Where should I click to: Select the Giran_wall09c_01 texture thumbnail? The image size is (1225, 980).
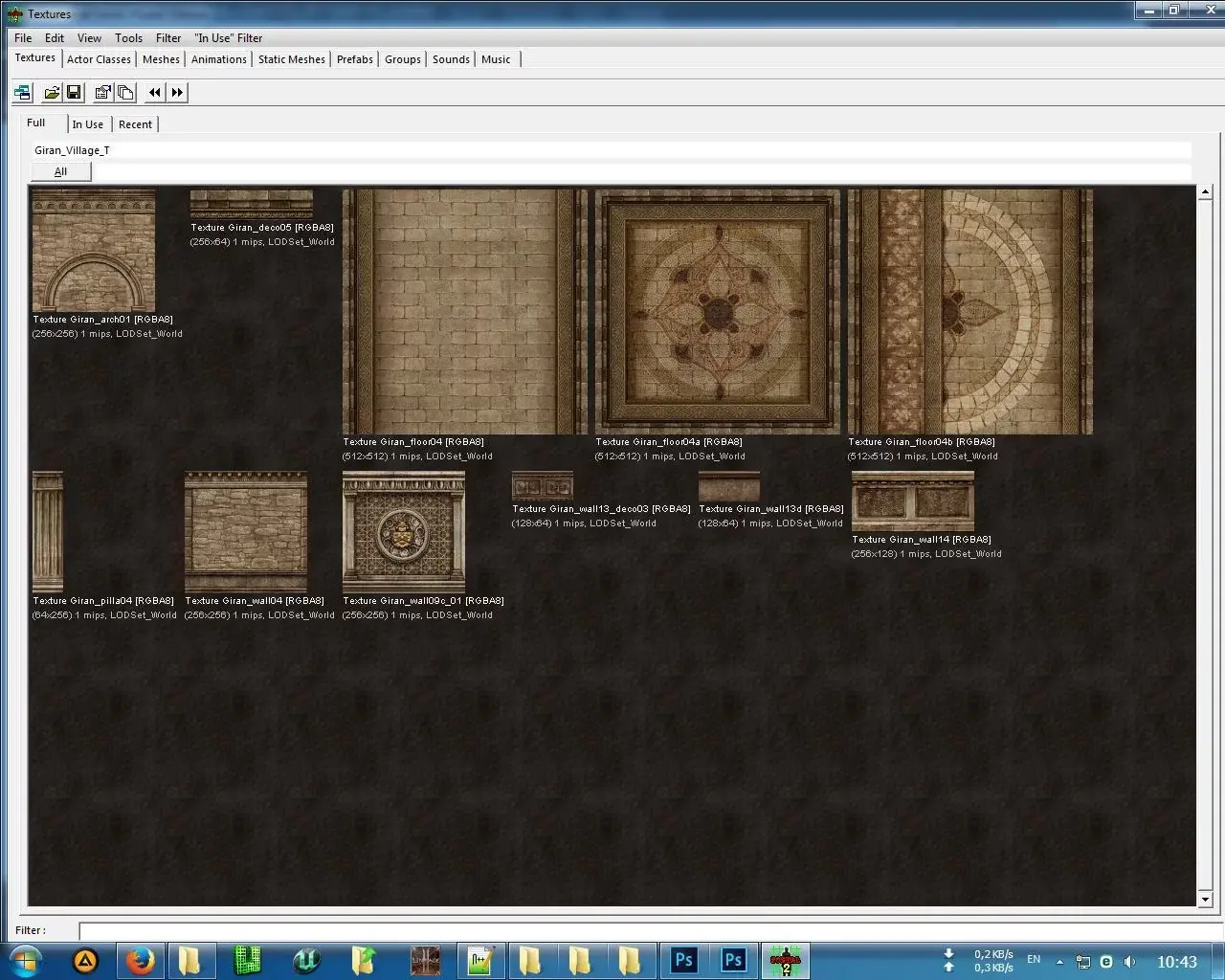404,532
